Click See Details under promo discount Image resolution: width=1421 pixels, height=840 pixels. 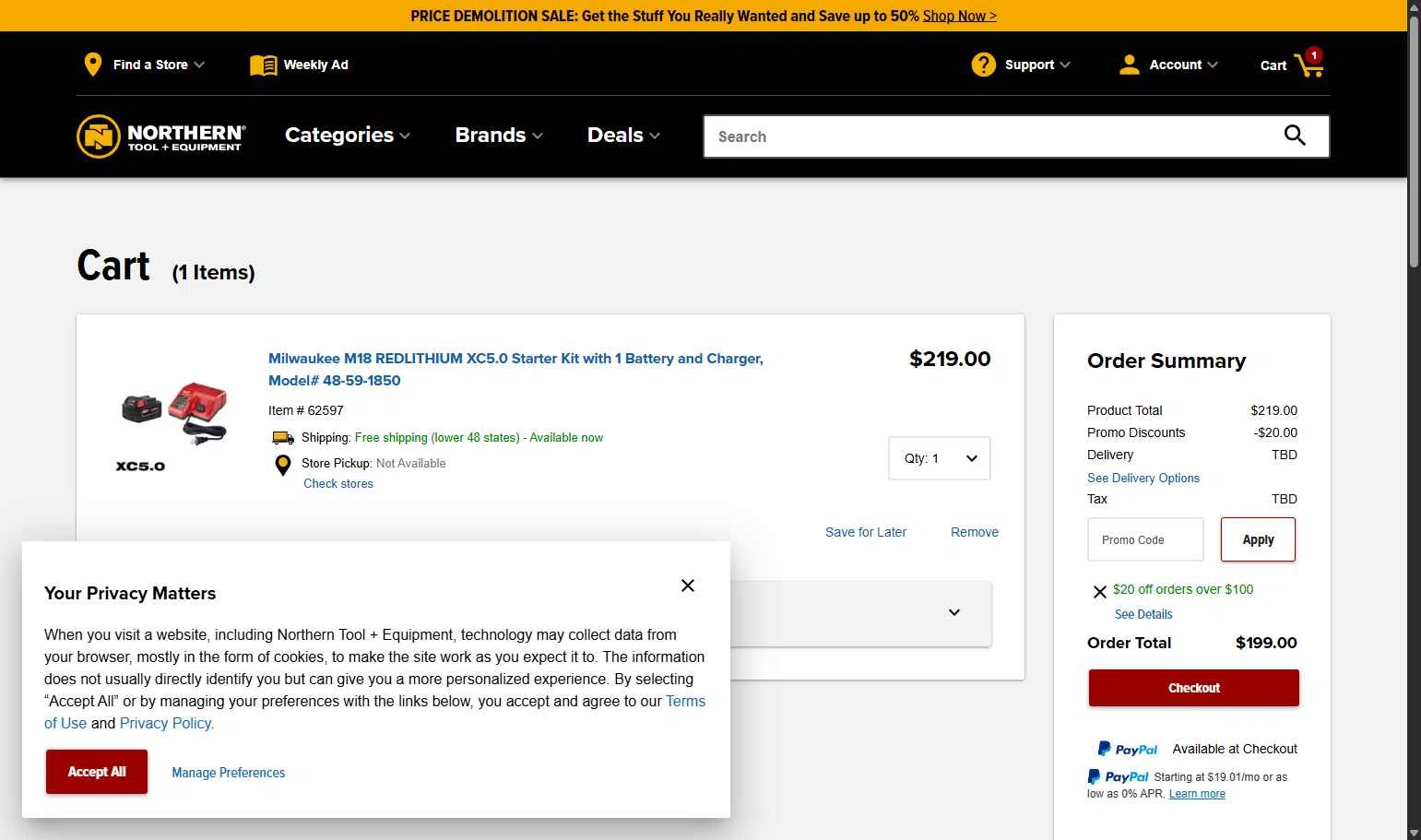click(1143, 614)
